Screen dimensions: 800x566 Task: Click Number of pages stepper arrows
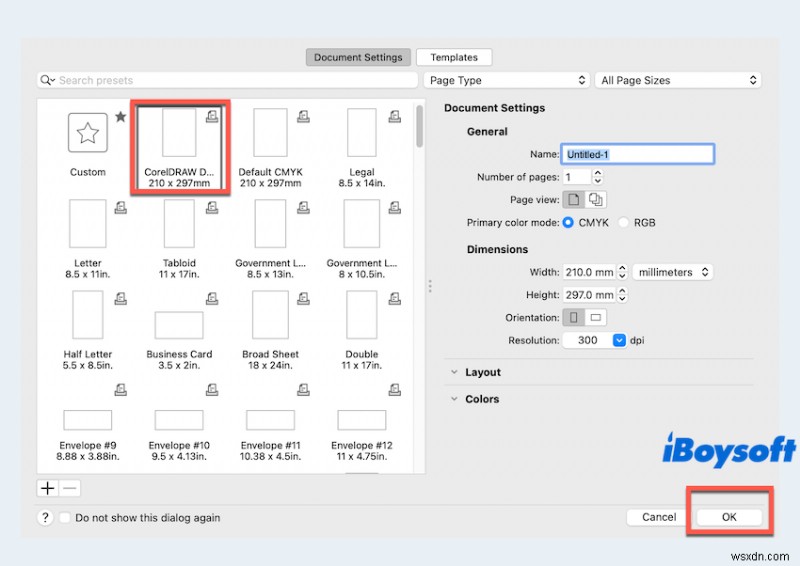point(597,177)
